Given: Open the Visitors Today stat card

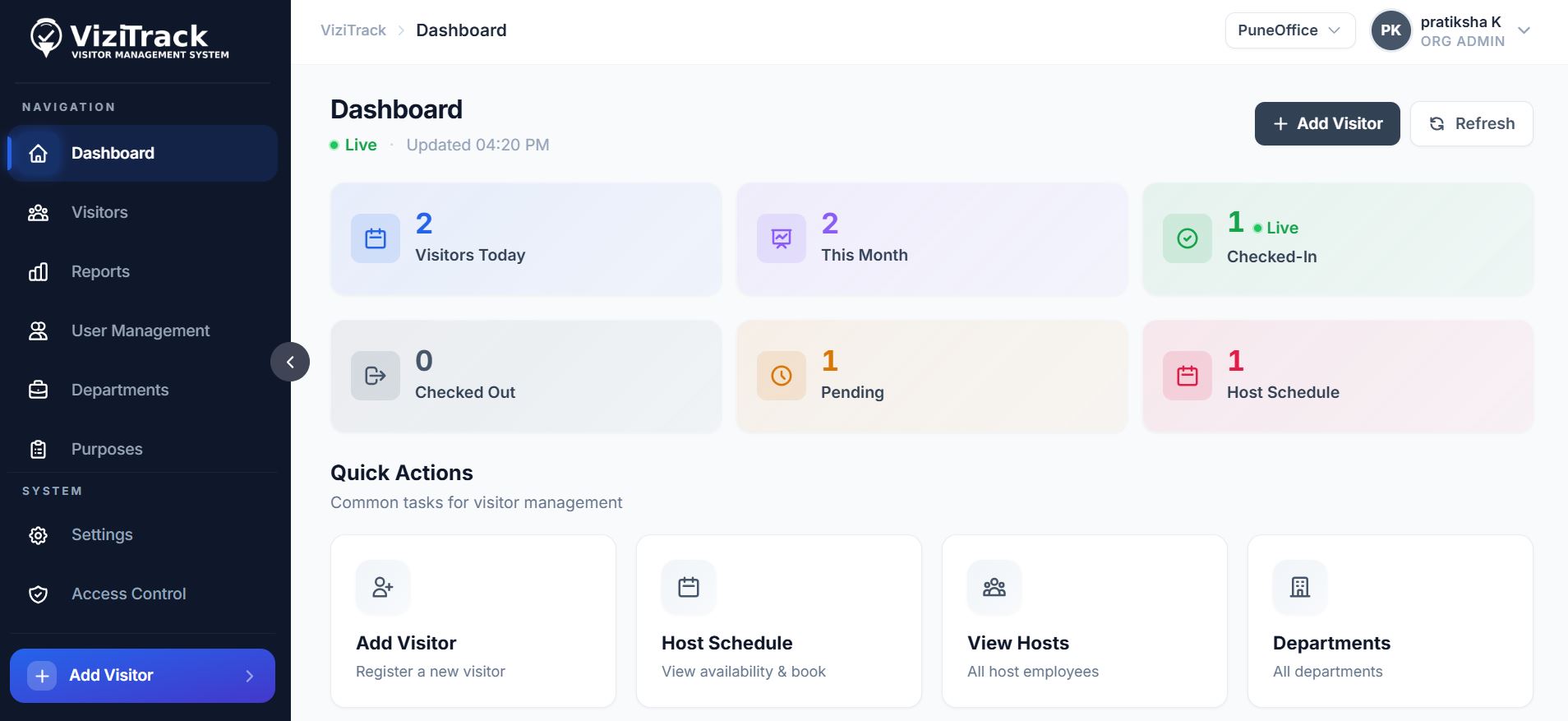Looking at the screenshot, I should 526,238.
